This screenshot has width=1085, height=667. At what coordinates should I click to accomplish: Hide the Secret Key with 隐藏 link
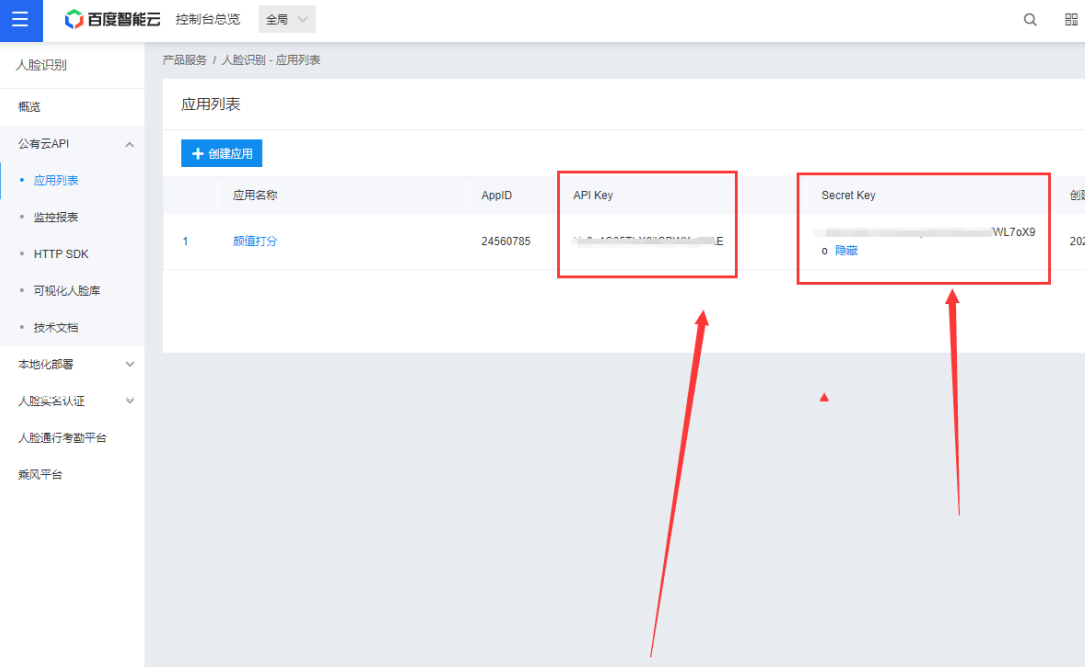846,251
